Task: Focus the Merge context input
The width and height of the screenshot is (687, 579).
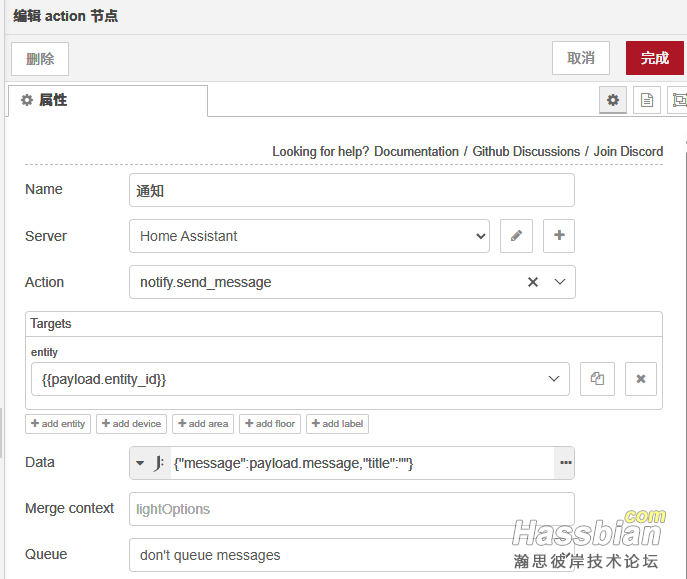Action: (352, 509)
